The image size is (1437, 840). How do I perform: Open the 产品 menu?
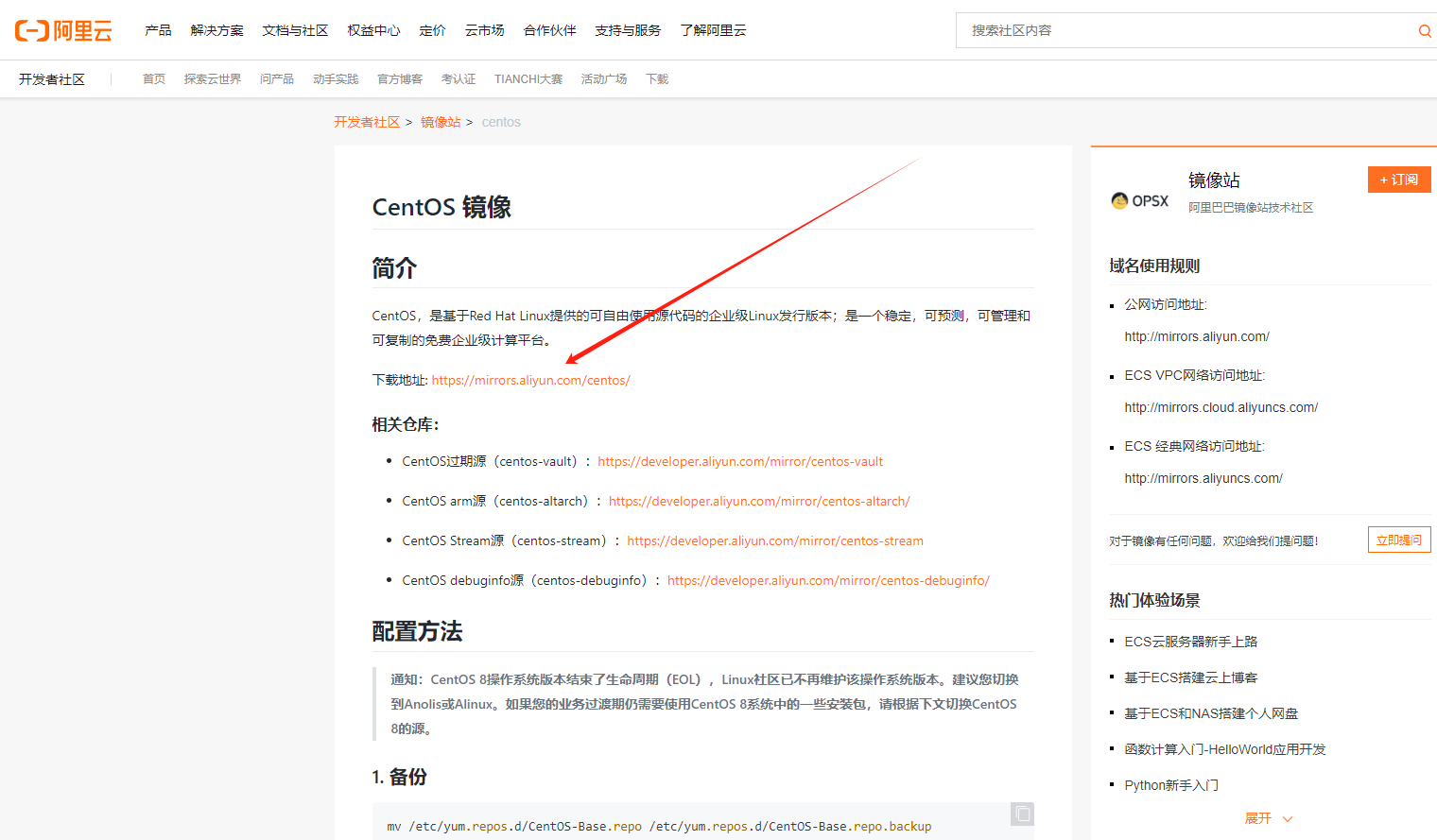tap(158, 30)
